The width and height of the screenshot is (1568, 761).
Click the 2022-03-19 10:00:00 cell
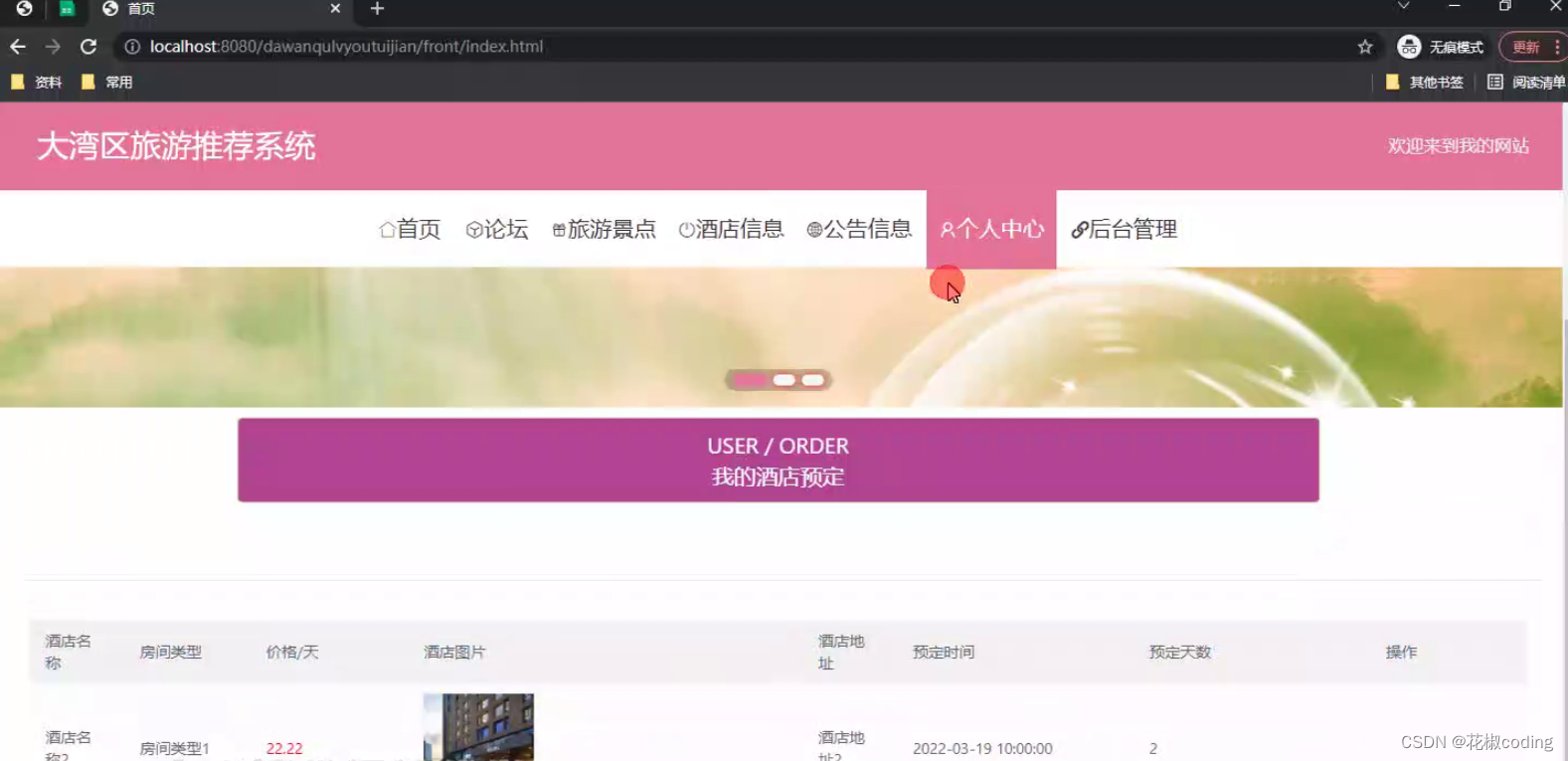(982, 748)
